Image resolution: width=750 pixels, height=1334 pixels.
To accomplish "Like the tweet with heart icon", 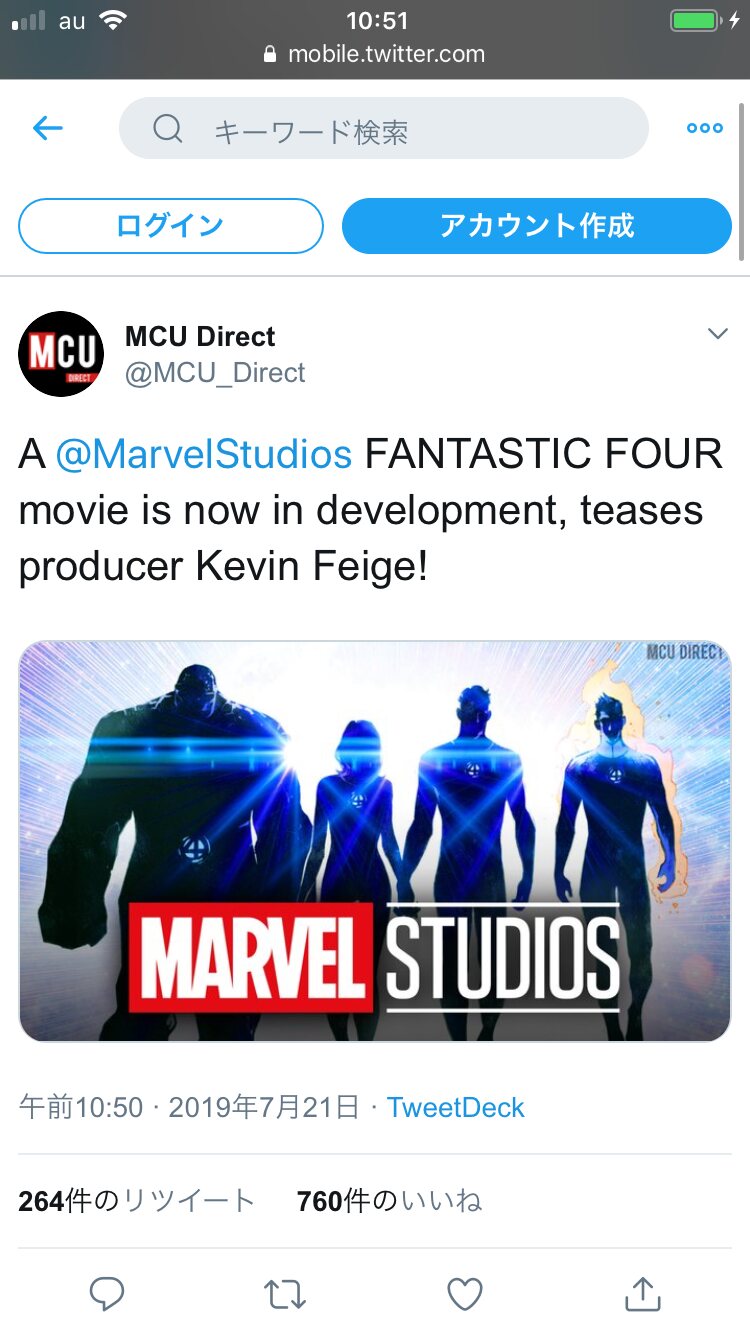I will tap(465, 1294).
